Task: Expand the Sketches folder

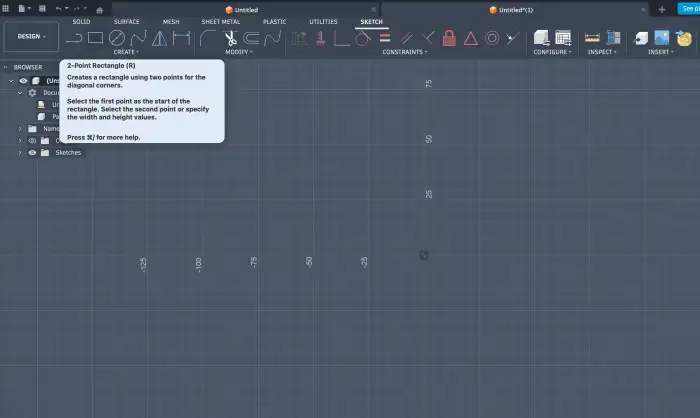Action: pos(20,153)
